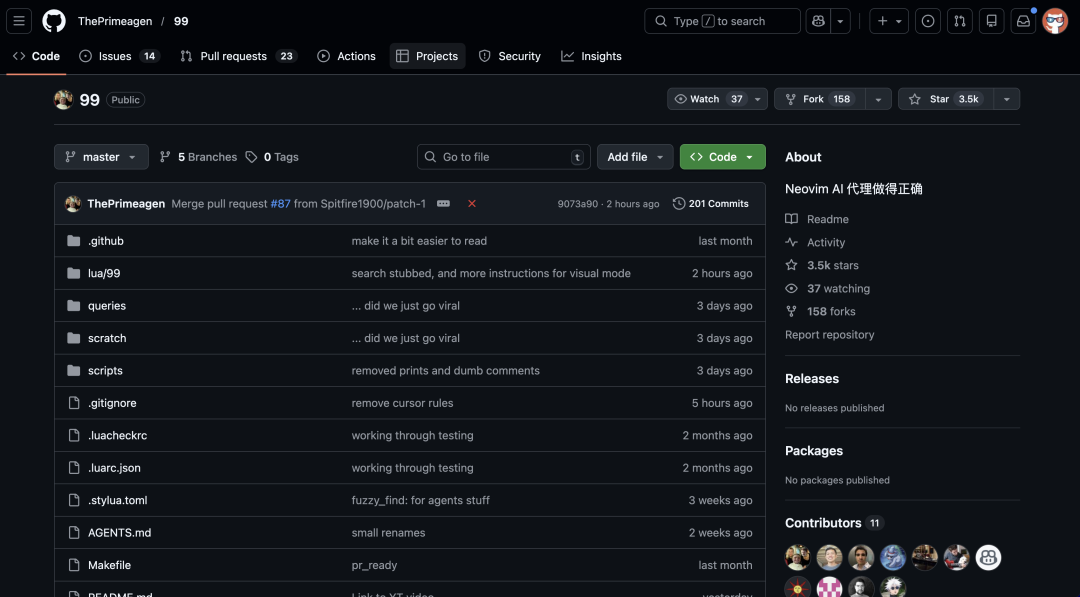The width and height of the screenshot is (1080, 597).
Task: Expand the Add file dropdown
Action: tap(634, 157)
